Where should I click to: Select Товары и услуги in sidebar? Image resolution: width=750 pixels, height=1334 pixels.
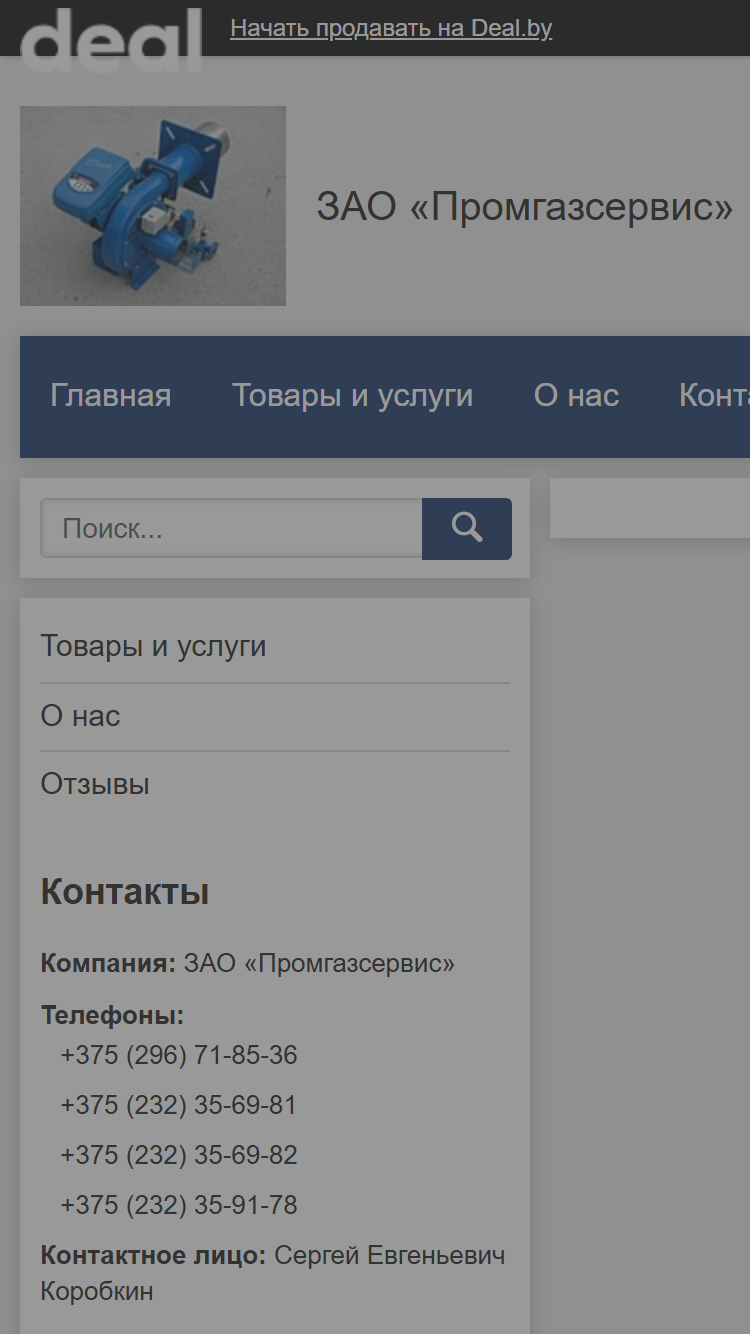[x=153, y=646]
